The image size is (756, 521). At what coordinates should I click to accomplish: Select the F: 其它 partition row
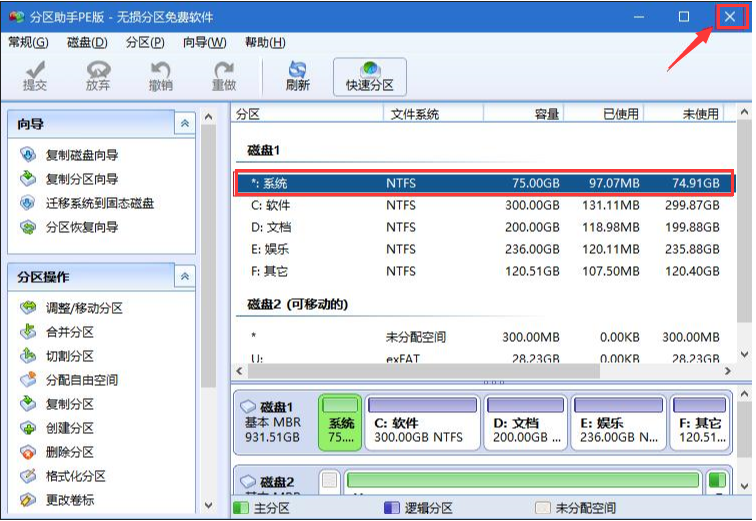(x=478, y=271)
